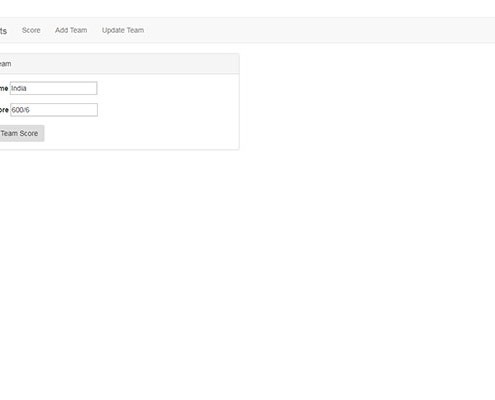Click panel space beside Team Score button
Image resolution: width=495 pixels, height=400 pixels.
(140, 133)
